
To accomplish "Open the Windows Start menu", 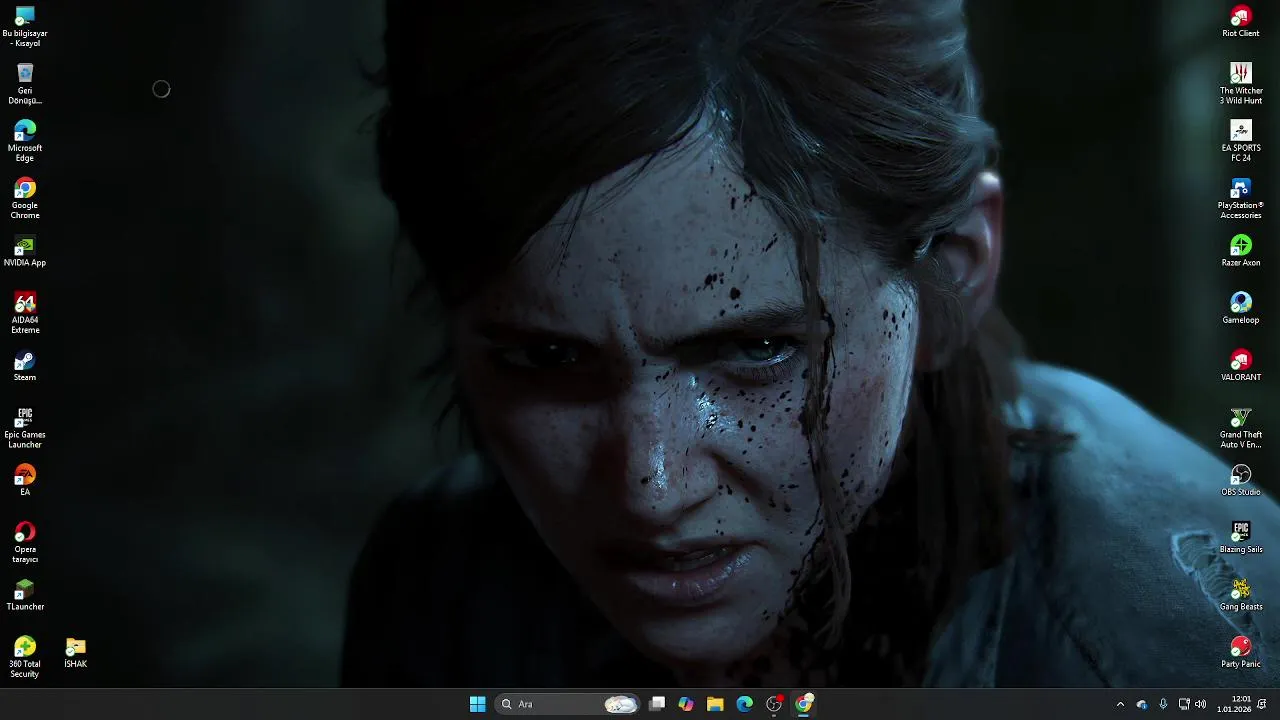I will pyautogui.click(x=478, y=704).
